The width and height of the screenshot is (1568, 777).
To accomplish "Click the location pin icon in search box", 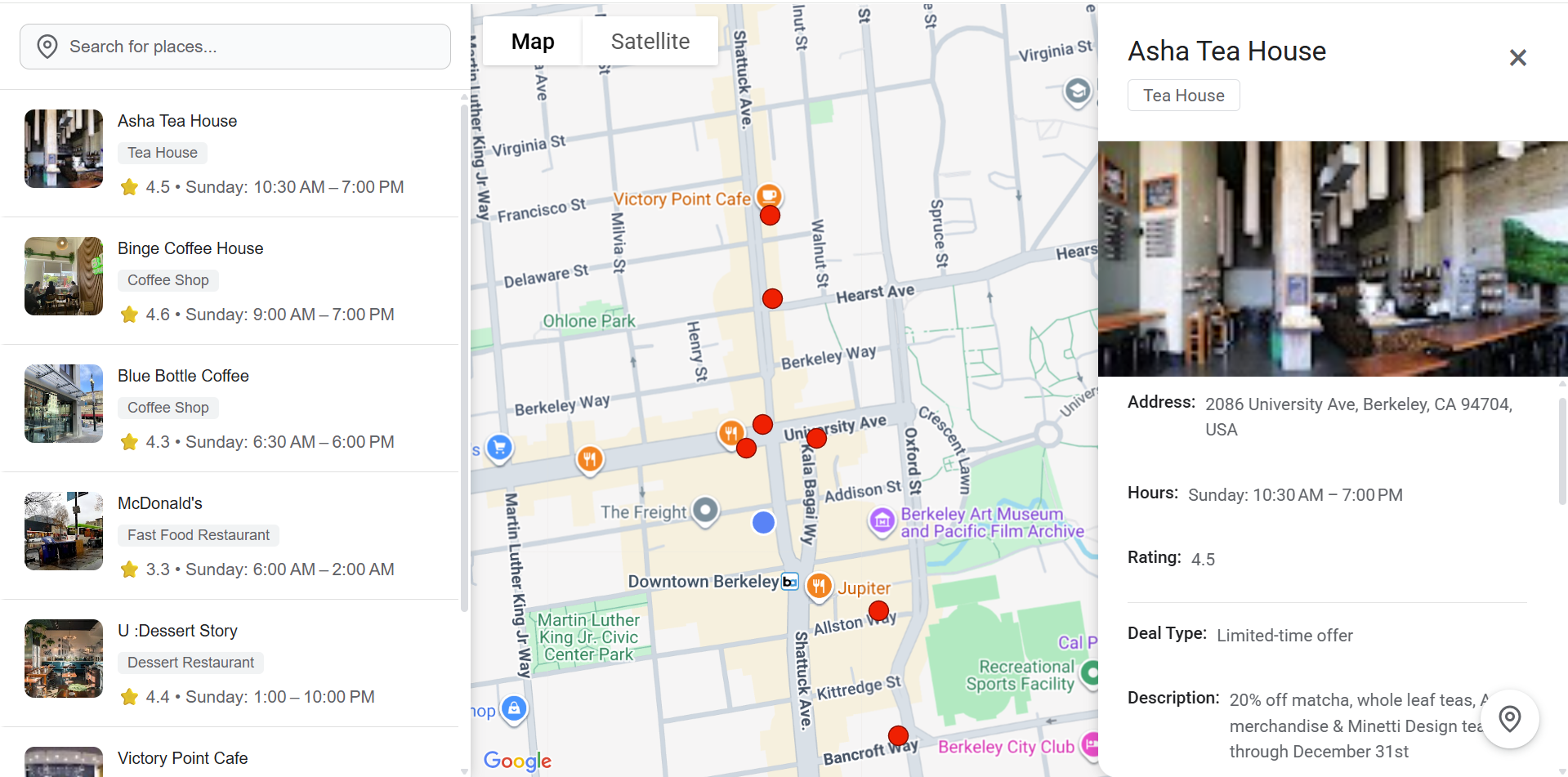I will click(47, 47).
